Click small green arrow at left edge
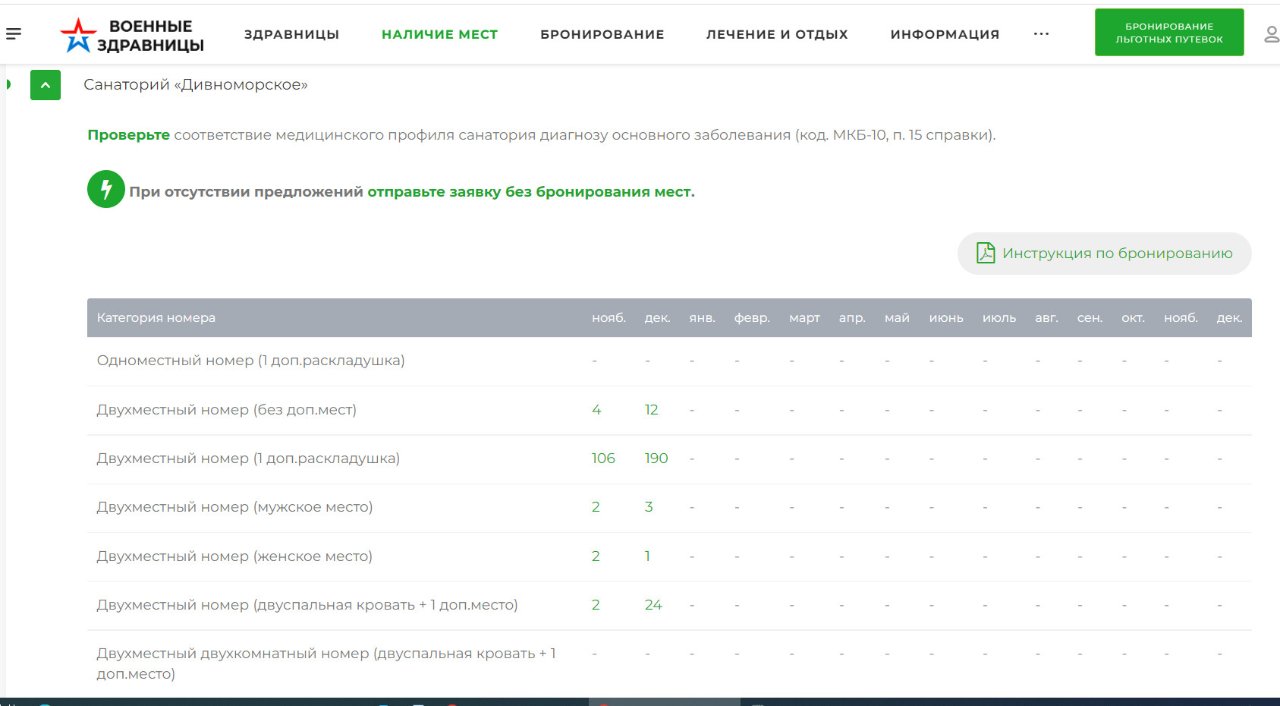This screenshot has width=1280, height=706. (8, 84)
